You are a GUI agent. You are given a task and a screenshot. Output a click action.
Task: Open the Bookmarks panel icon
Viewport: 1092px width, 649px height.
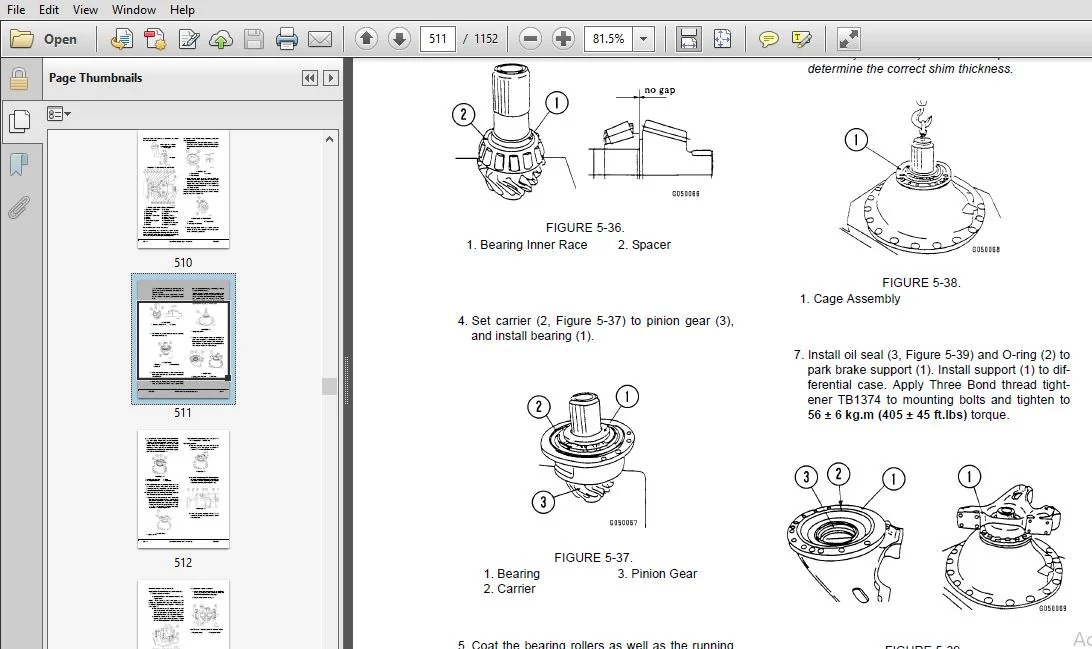(19, 165)
